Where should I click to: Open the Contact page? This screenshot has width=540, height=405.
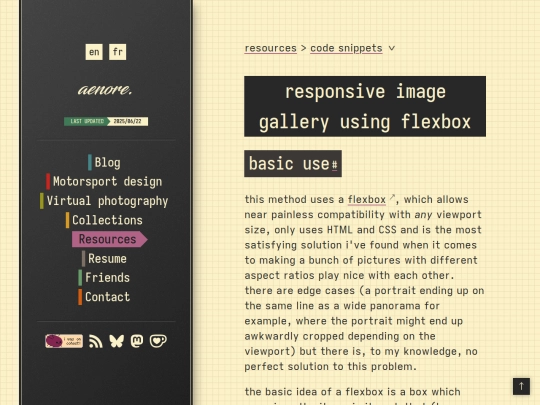coord(104,297)
